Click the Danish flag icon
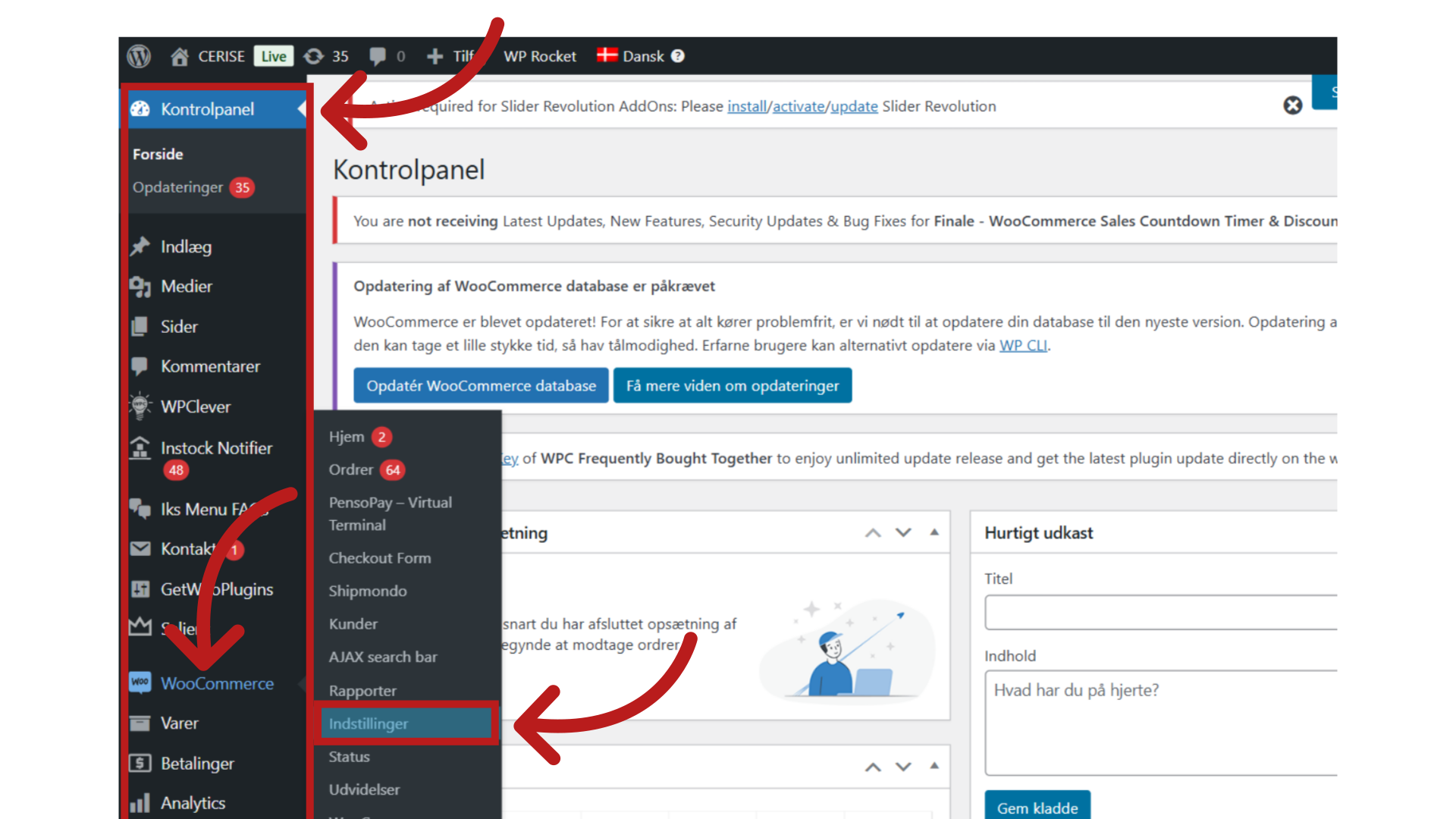Image resolution: width=1456 pixels, height=819 pixels. (607, 55)
